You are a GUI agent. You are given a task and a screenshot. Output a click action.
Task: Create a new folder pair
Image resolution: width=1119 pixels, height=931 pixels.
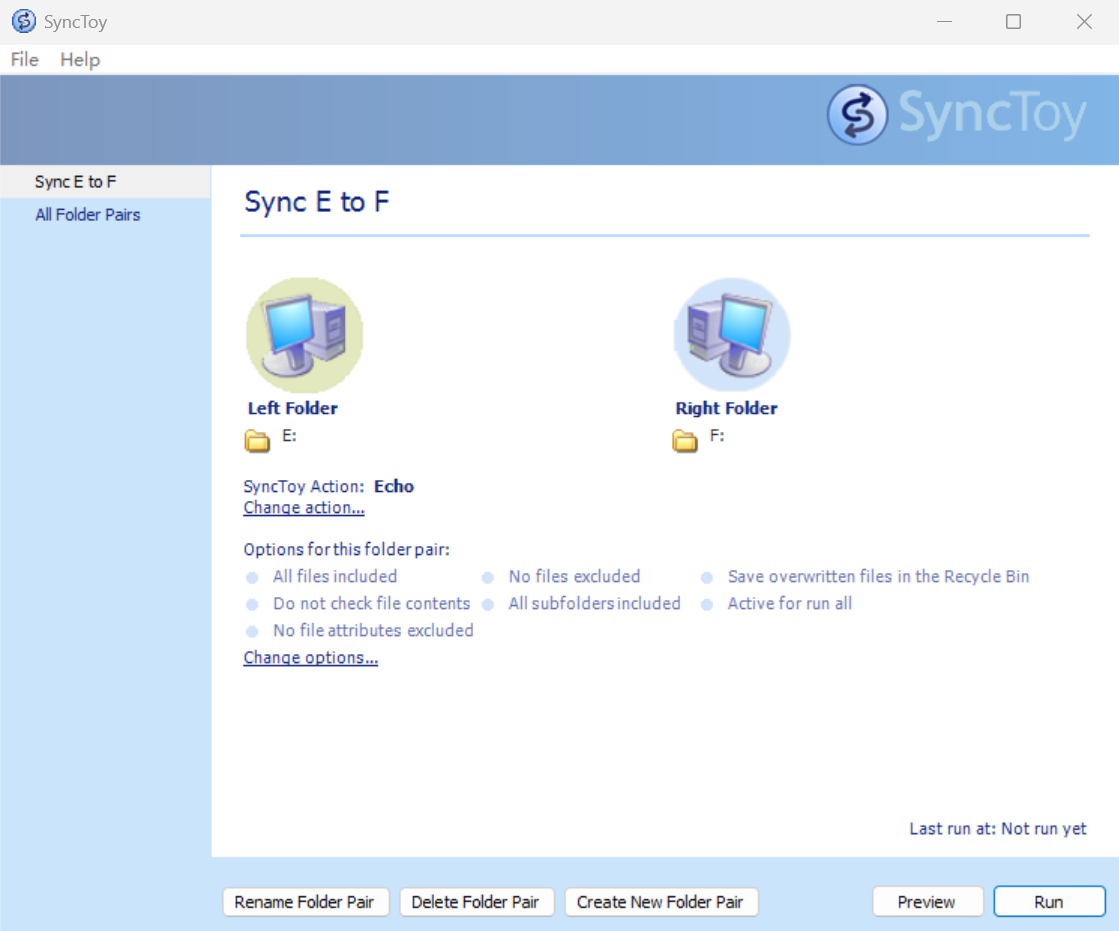coord(661,901)
